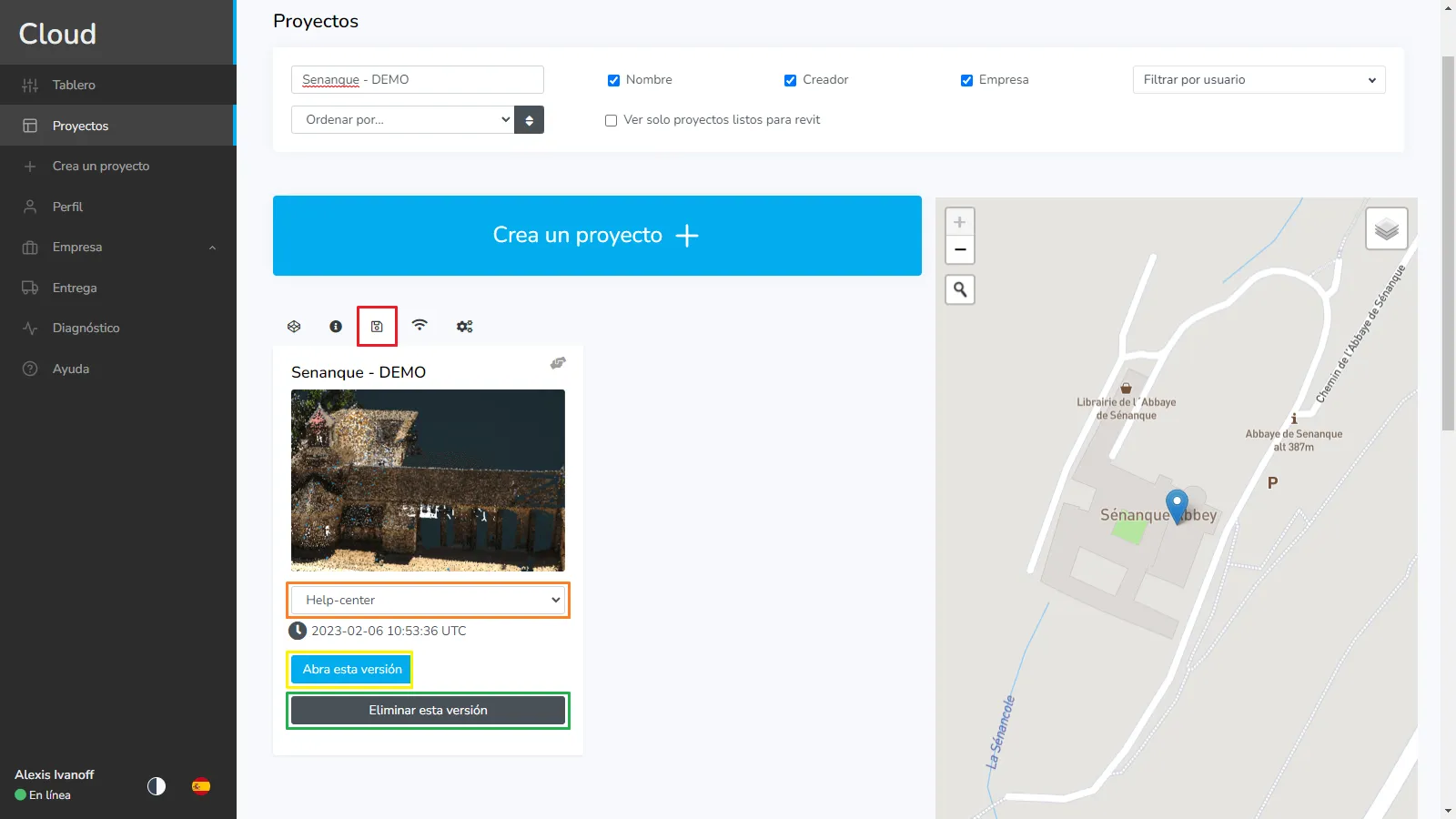
Task: Zoom in on the map
Action: pyautogui.click(x=959, y=222)
